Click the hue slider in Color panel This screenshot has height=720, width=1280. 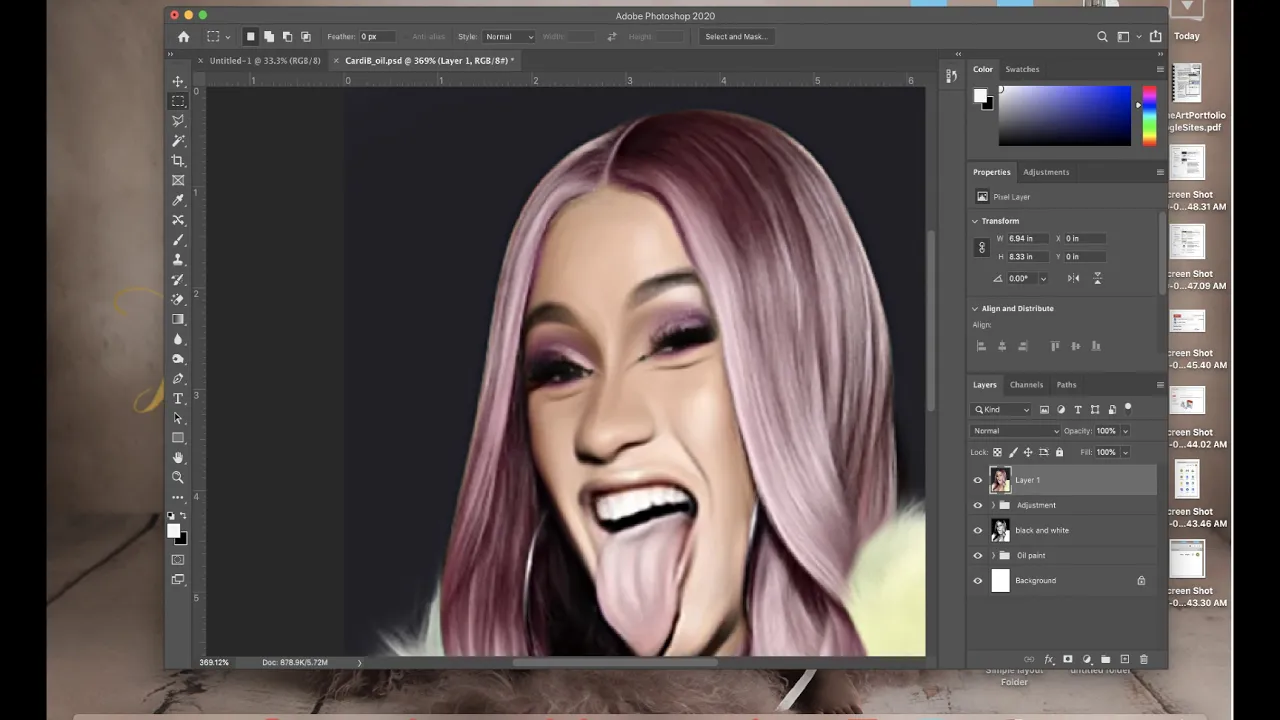[x=1150, y=116]
